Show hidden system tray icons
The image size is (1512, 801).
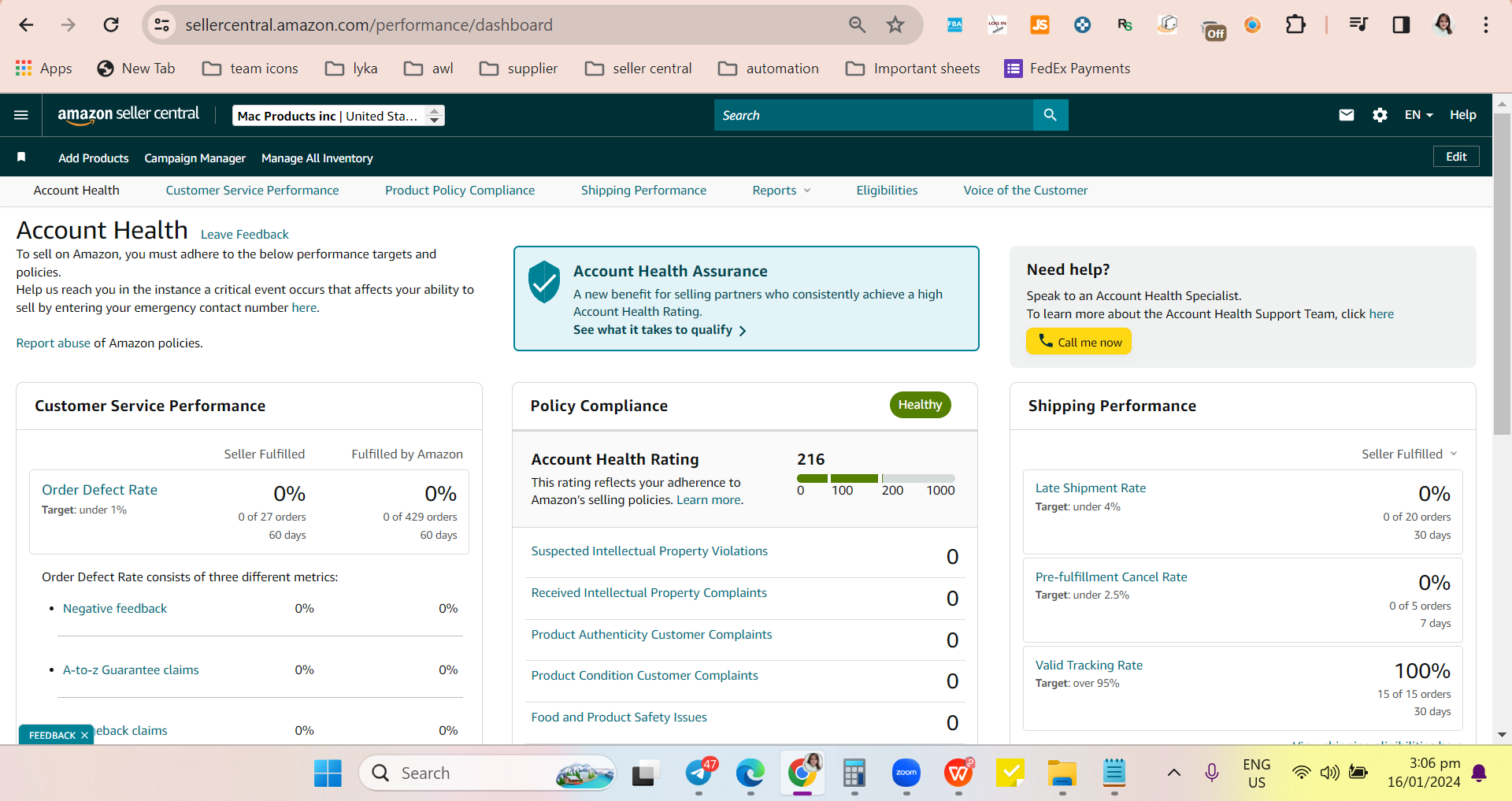[1173, 773]
